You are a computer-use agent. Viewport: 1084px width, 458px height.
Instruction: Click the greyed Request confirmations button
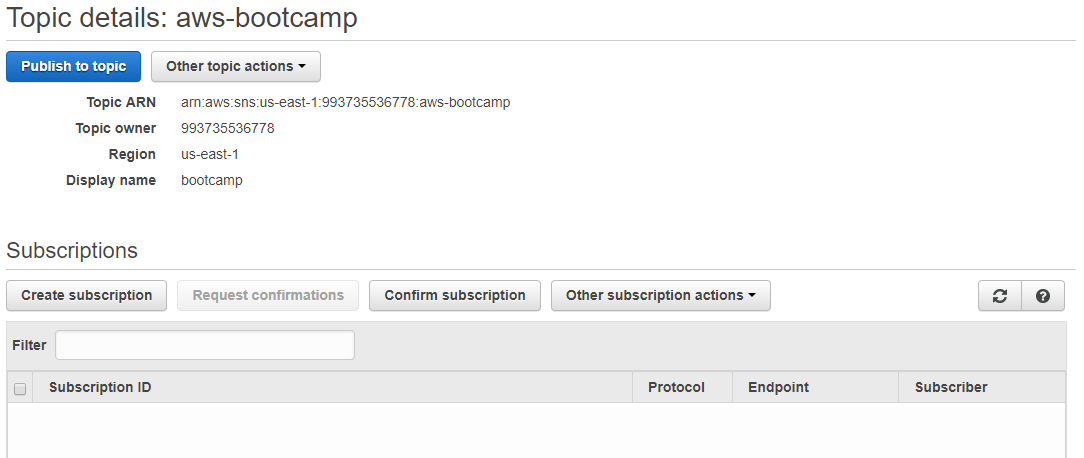[x=268, y=295]
